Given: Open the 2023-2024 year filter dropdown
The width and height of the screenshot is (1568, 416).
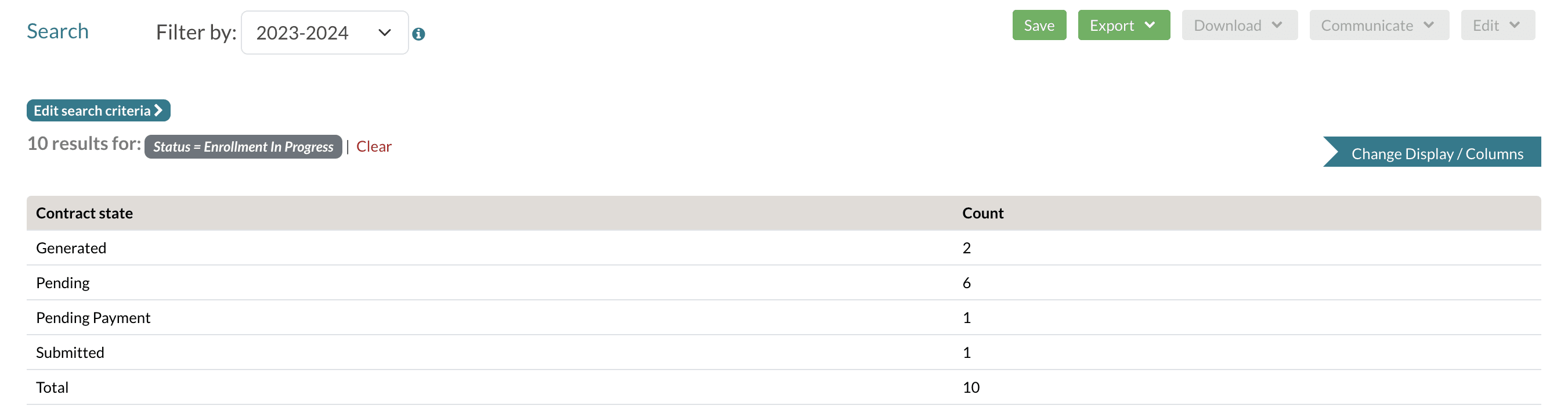Looking at the screenshot, I should 324,33.
